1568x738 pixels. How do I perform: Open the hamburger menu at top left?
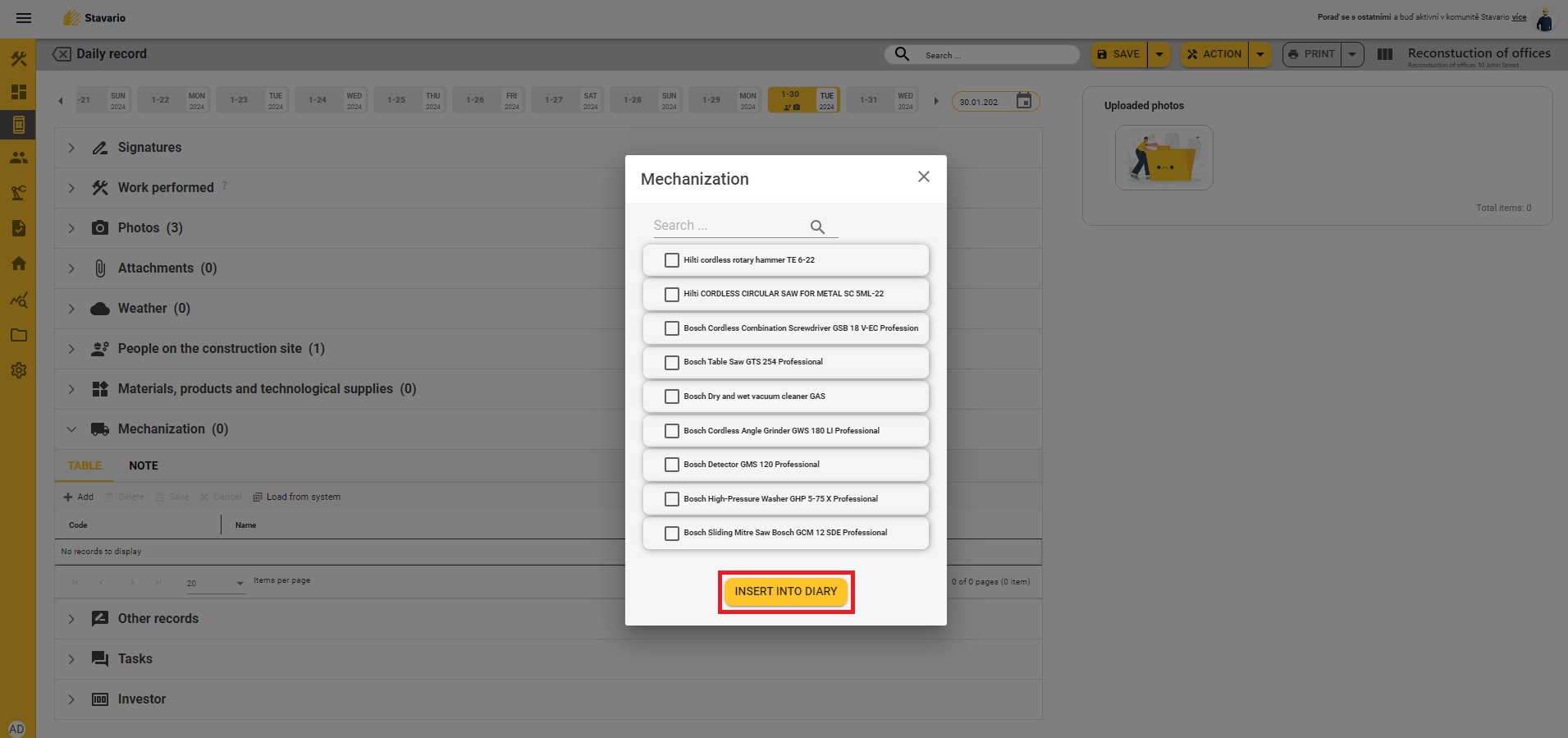pyautogui.click(x=24, y=18)
